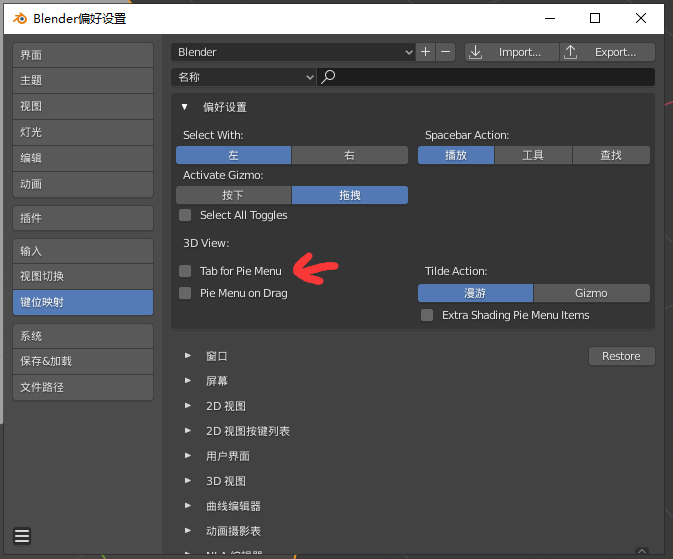
Task: Maximize the Blender preferences window
Action: click(595, 18)
